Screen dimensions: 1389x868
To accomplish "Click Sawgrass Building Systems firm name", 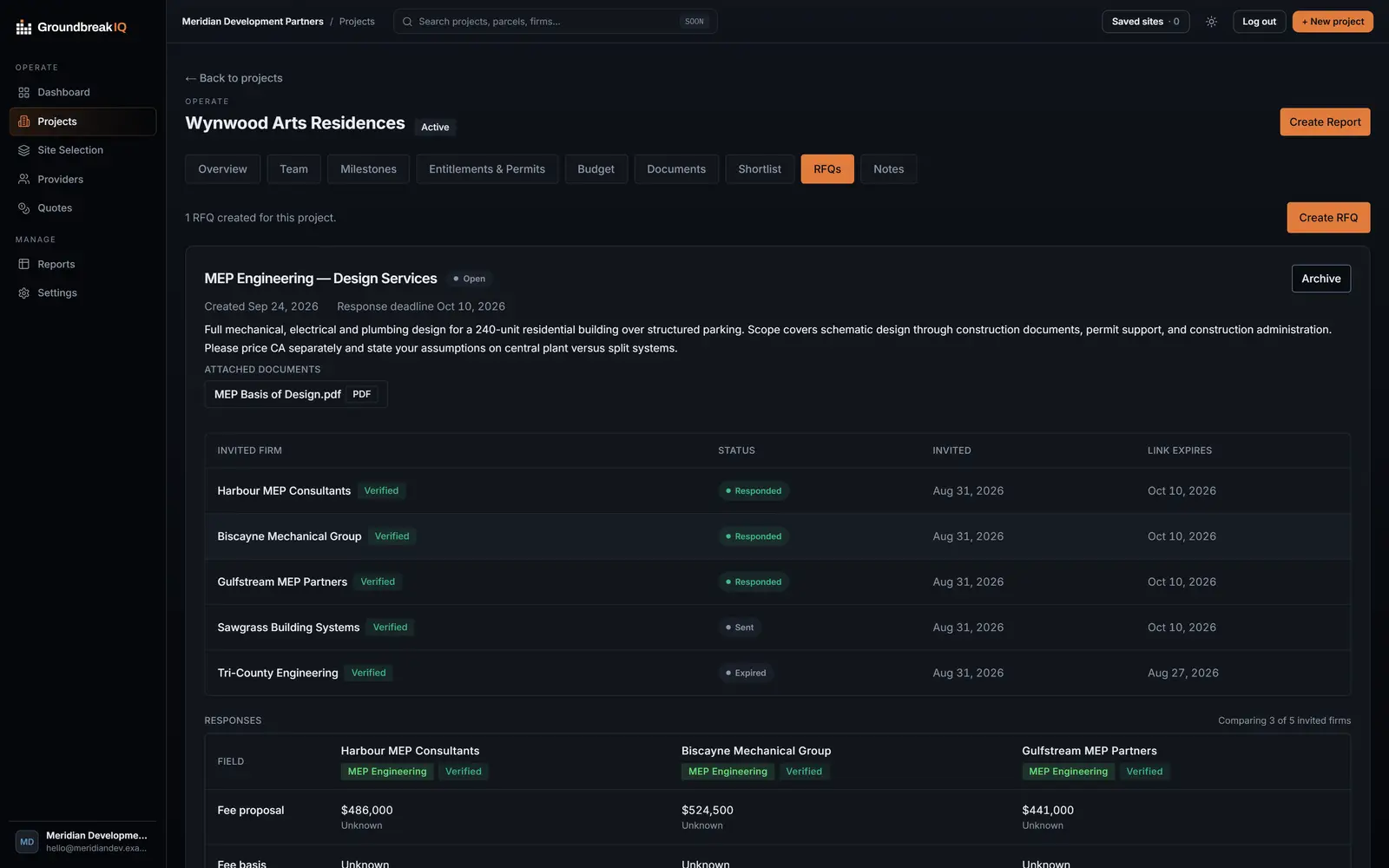I will [x=288, y=628].
